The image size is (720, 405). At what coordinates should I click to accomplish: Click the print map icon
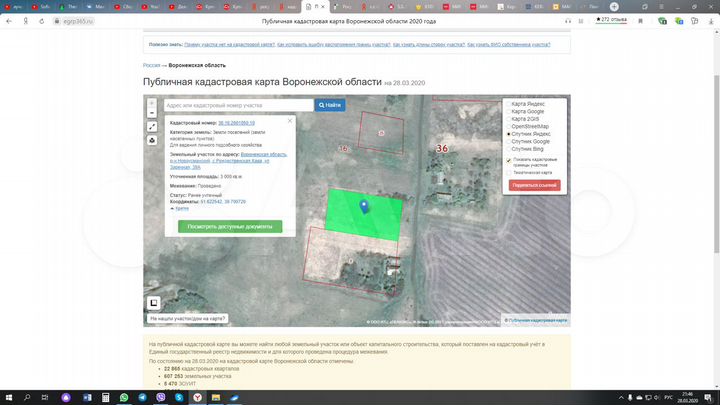(x=152, y=140)
